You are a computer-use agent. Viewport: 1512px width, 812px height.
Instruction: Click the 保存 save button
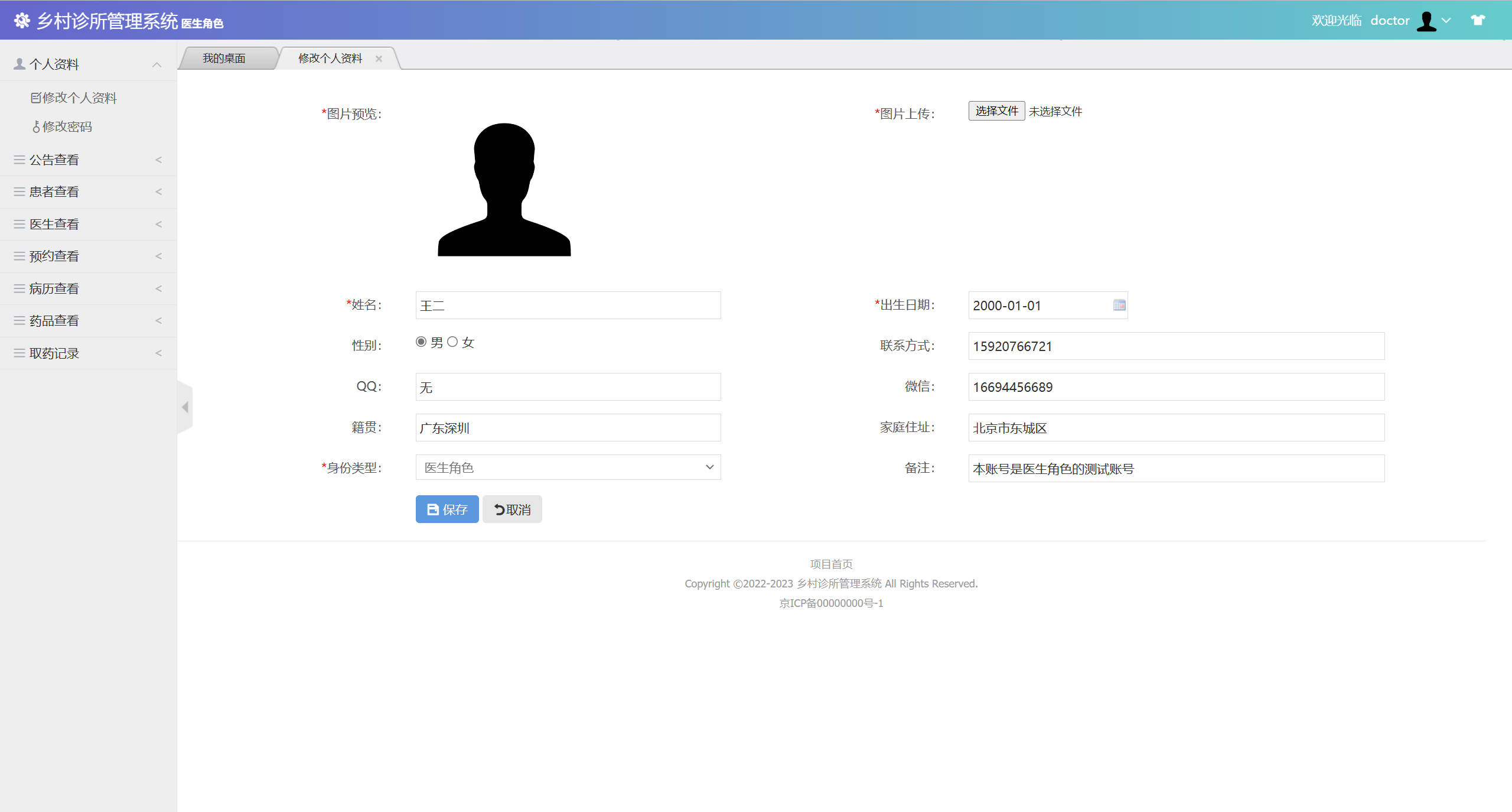coord(447,509)
